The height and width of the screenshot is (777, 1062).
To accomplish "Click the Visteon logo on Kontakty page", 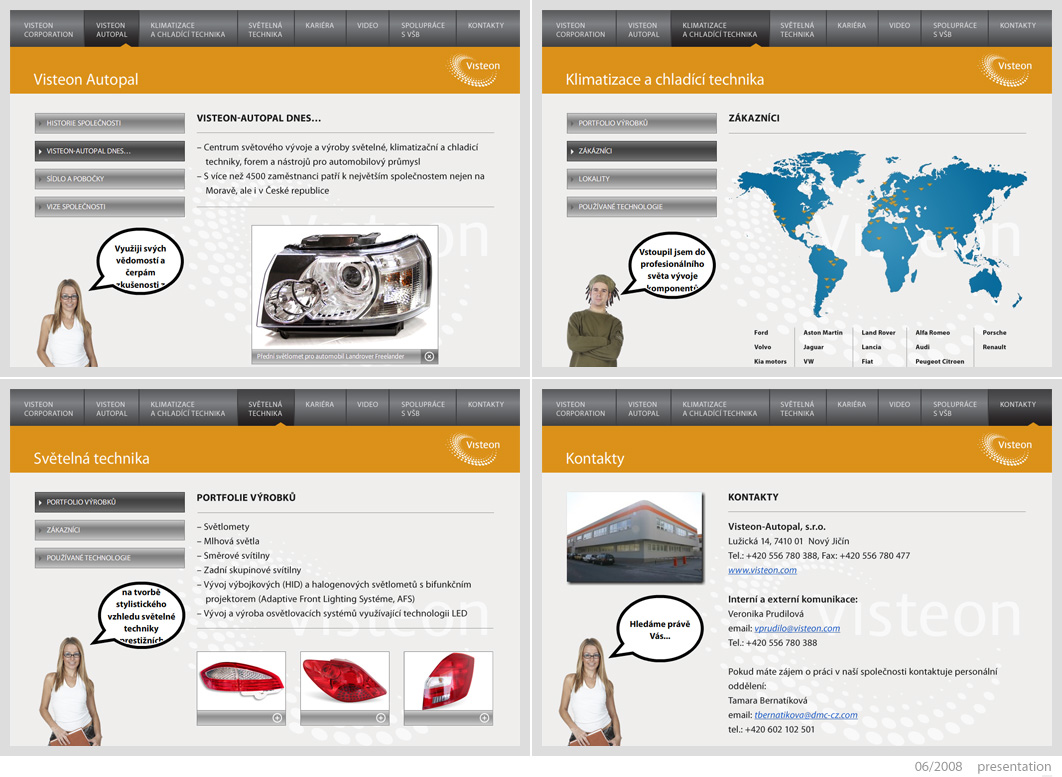I will pyautogui.click(x=1006, y=448).
